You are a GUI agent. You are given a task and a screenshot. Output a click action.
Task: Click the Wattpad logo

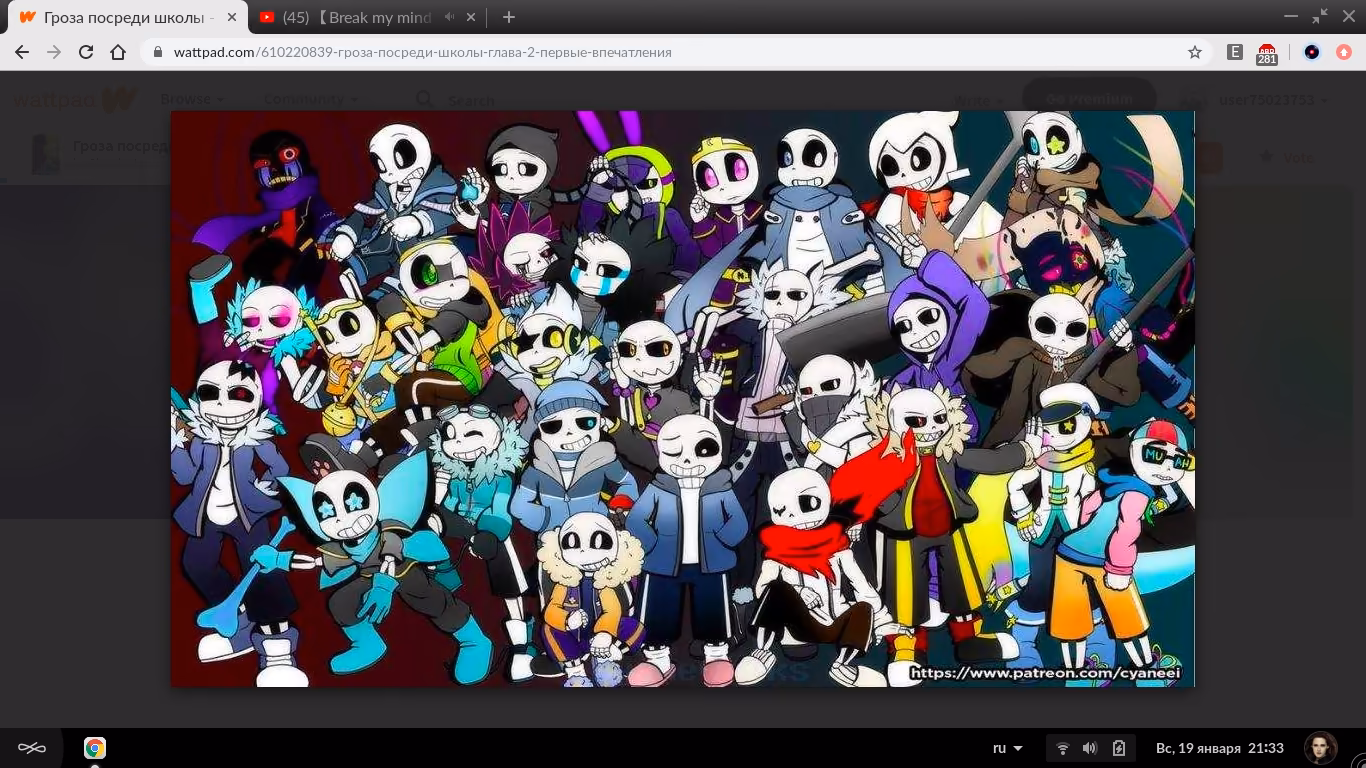point(75,99)
